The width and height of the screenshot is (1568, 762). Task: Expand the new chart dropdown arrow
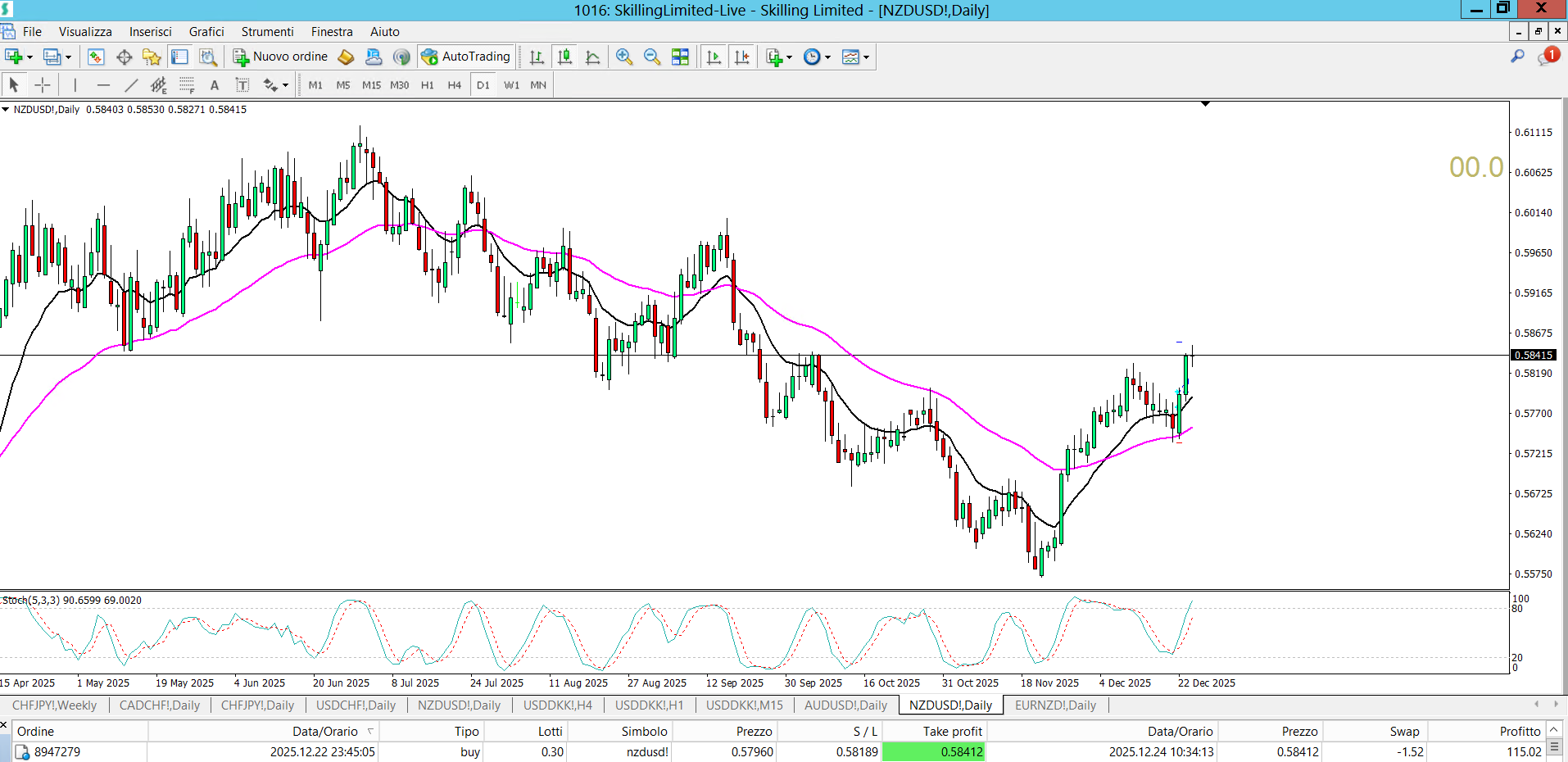click(29, 57)
